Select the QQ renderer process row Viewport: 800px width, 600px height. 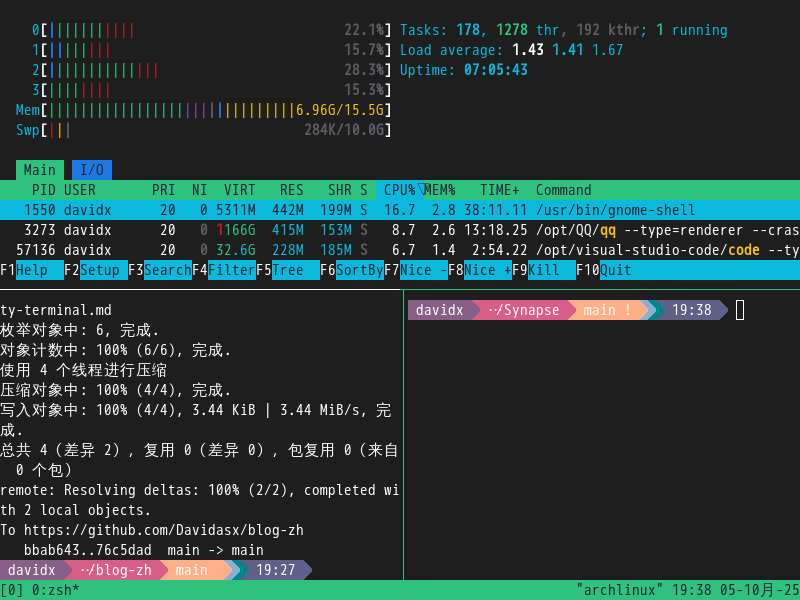[x=400, y=230]
